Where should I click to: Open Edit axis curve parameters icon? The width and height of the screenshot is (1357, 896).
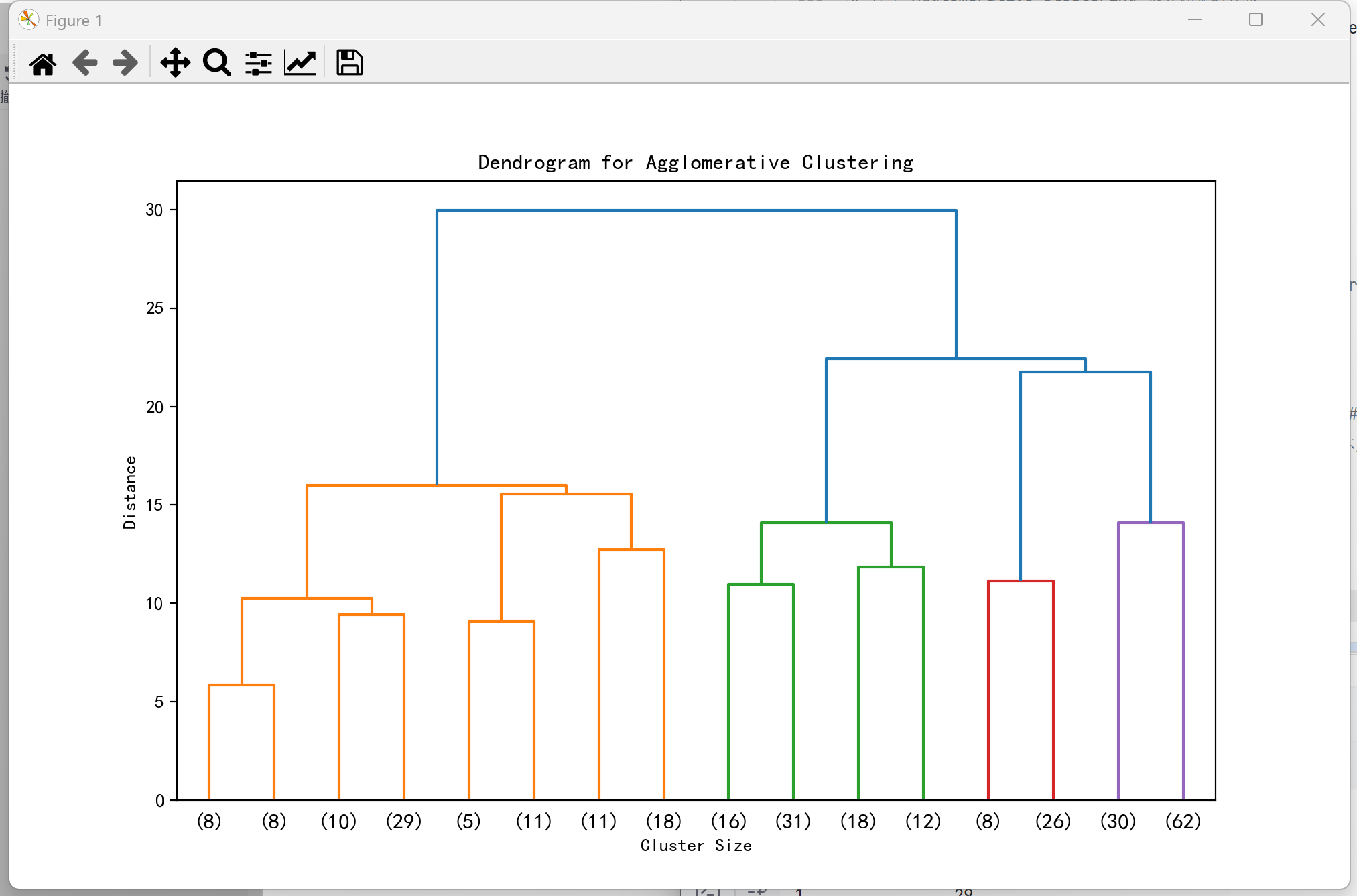pyautogui.click(x=300, y=63)
